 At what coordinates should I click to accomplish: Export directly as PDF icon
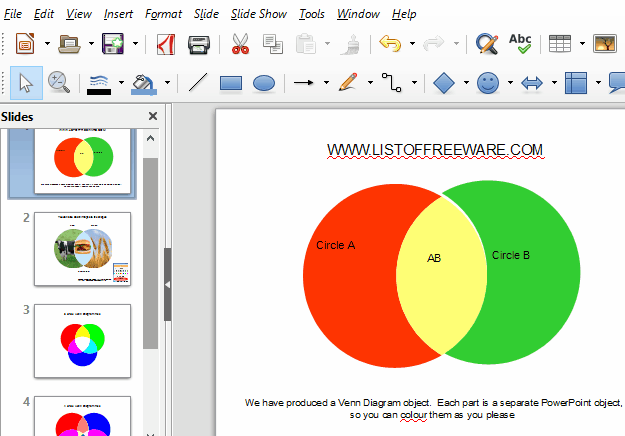166,44
